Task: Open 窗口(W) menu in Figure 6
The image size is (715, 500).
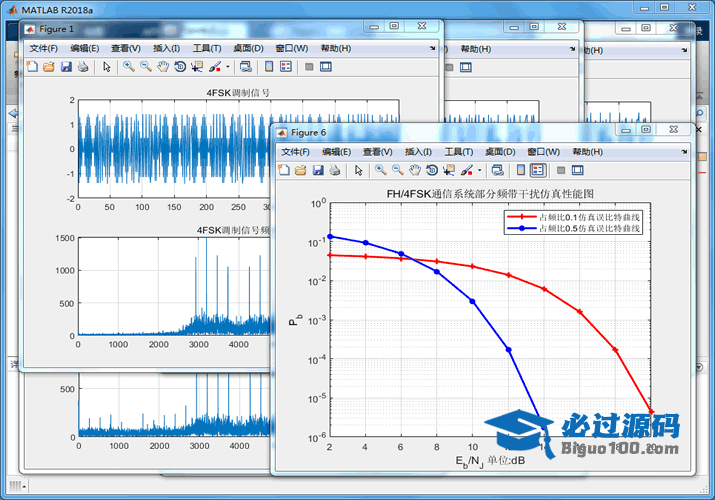Action: coord(544,152)
